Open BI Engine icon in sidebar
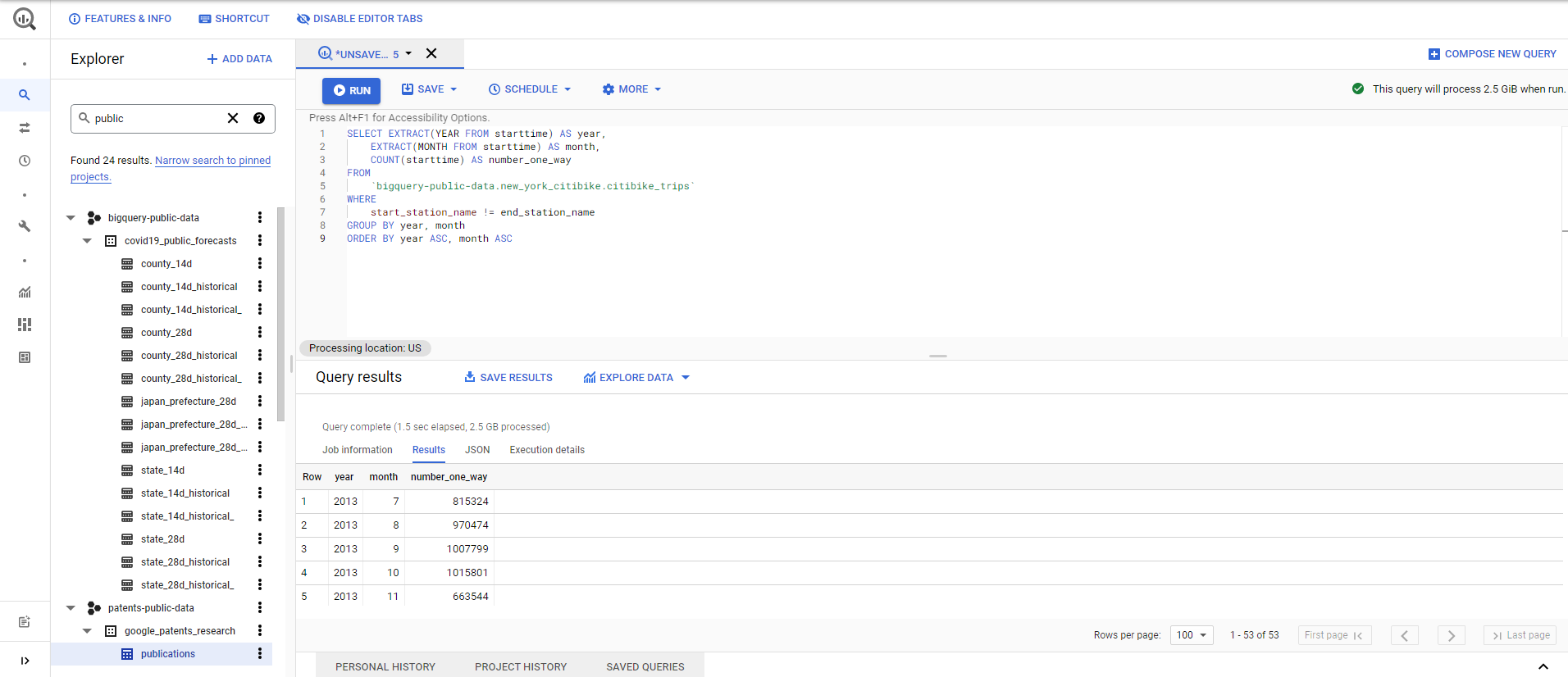Viewport: 1568px width, 677px height. click(25, 357)
